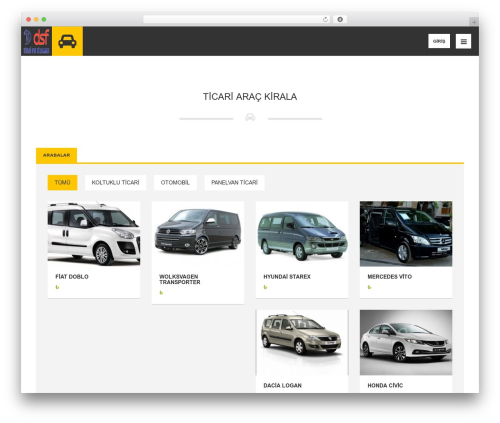
Task: Click the small car divider icon
Action: [x=250, y=117]
